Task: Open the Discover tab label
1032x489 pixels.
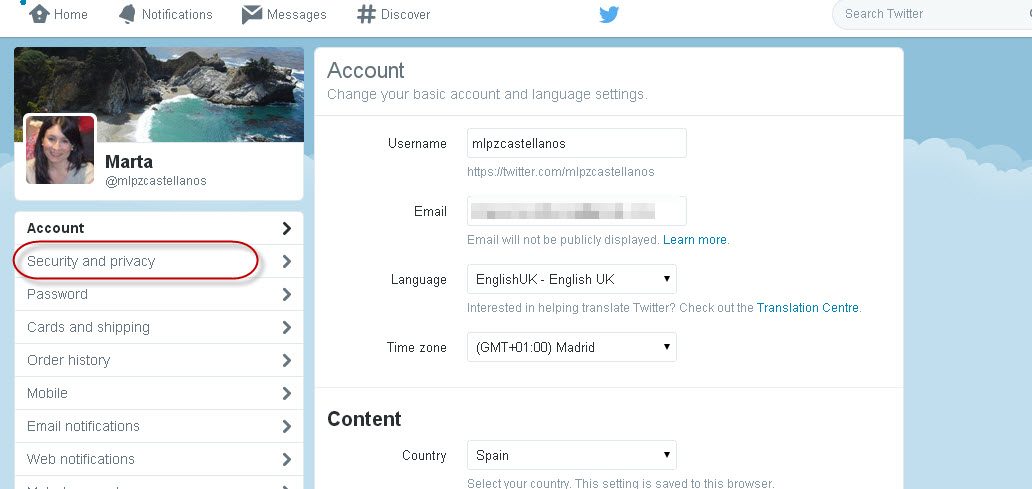Action: (x=405, y=14)
